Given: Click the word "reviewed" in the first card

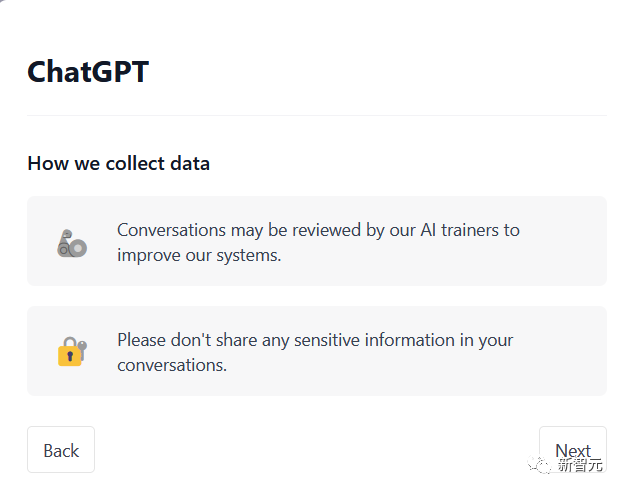Looking at the screenshot, I should (x=323, y=230).
